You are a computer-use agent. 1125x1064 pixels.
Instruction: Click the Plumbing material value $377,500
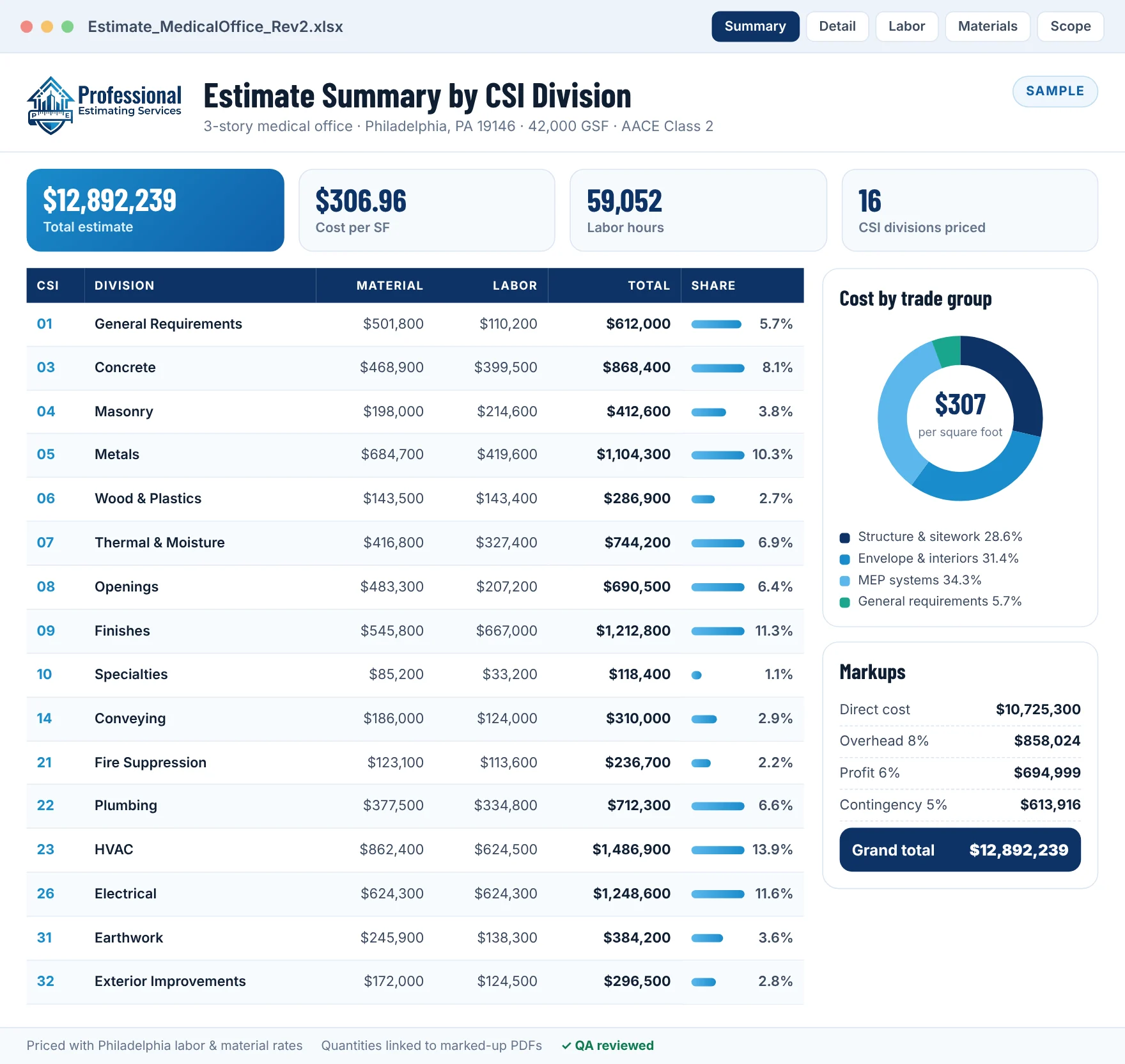pyautogui.click(x=393, y=806)
